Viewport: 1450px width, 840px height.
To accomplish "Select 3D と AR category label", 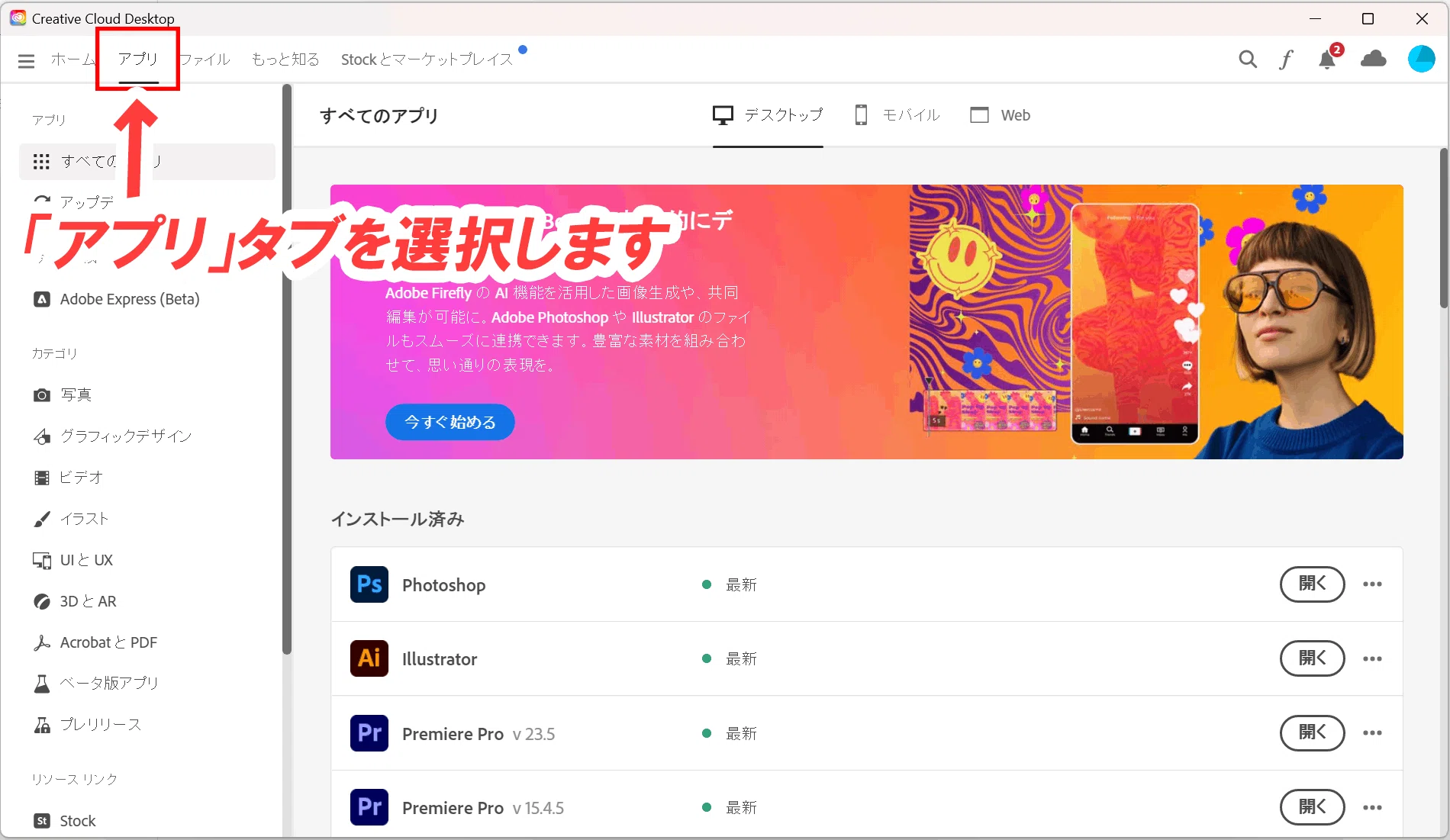I will (89, 601).
